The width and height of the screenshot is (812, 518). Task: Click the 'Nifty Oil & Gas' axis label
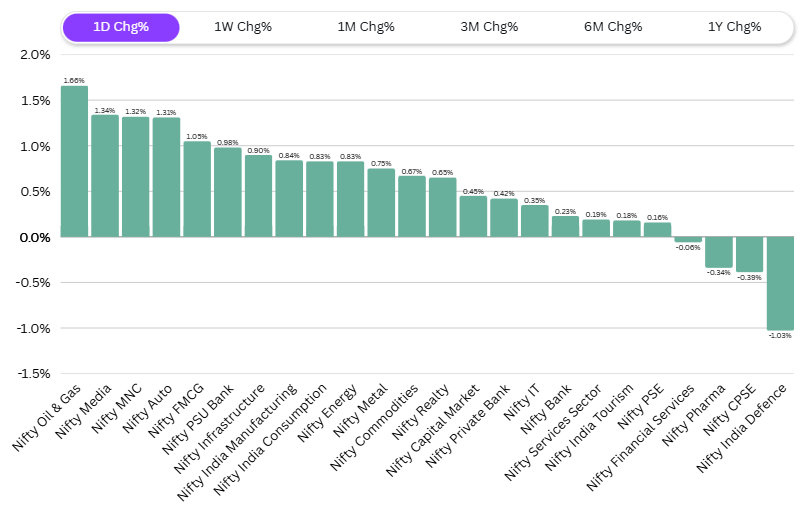click(47, 417)
